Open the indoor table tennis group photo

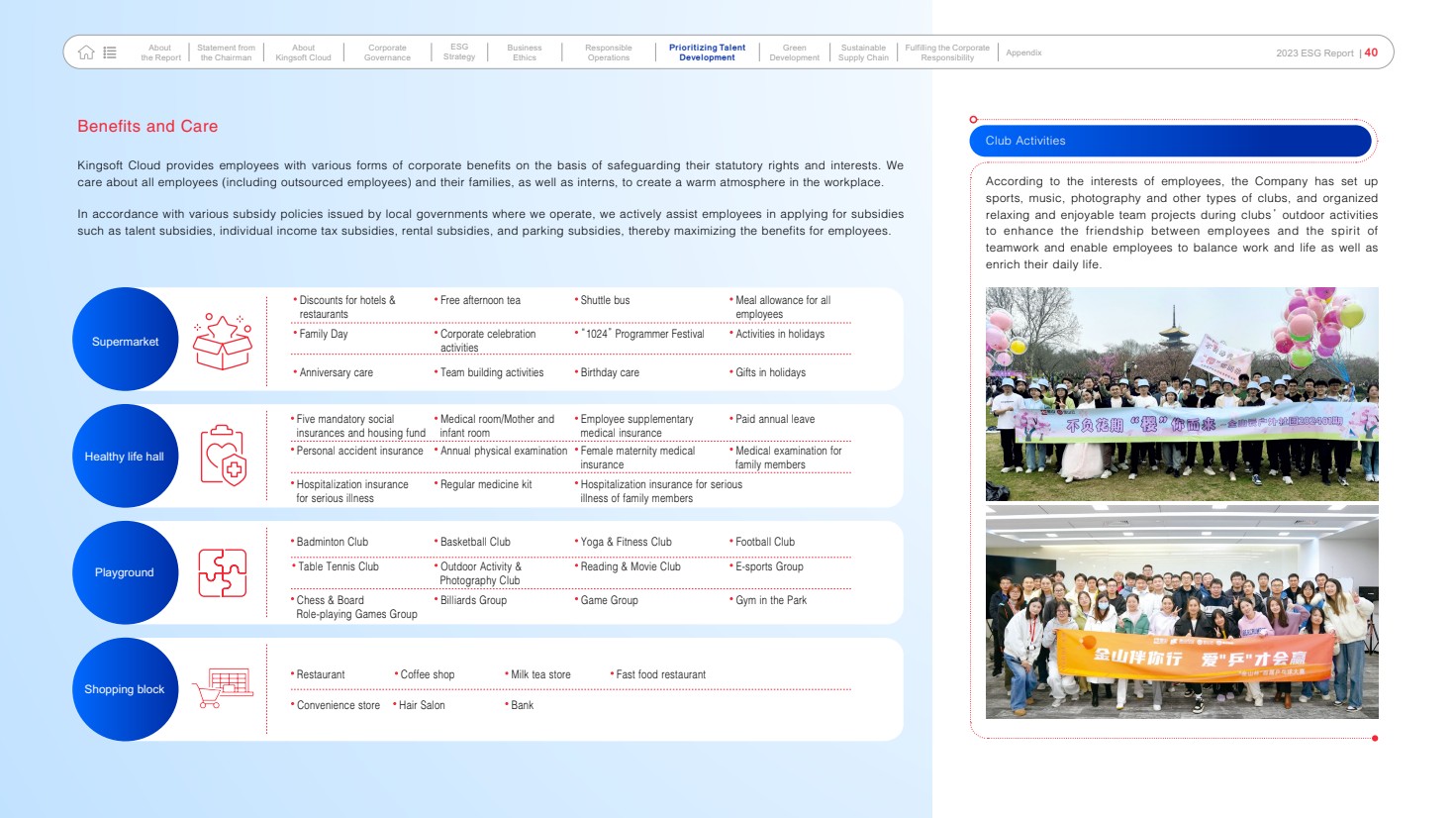1182,612
